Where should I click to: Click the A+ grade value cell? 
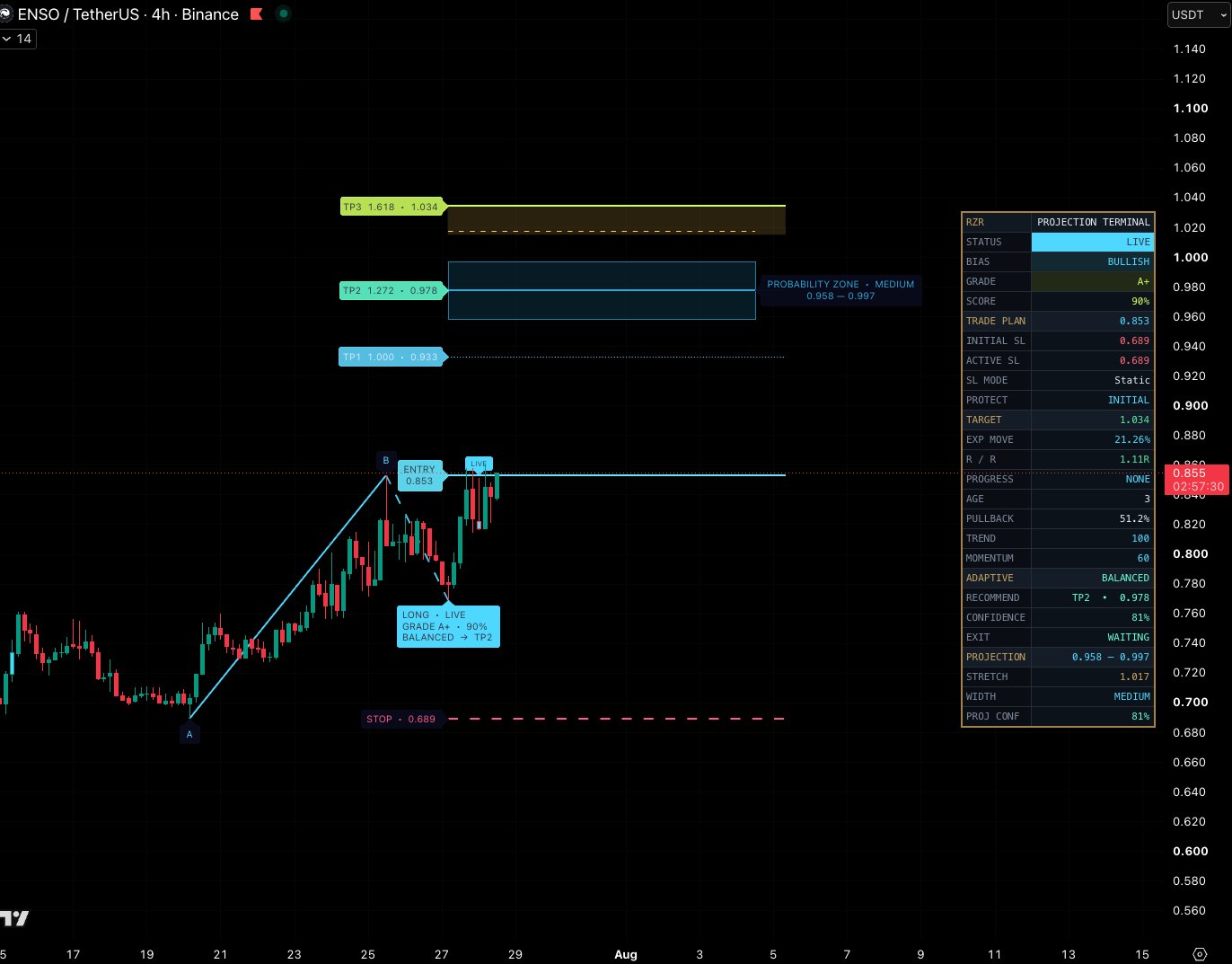click(x=1093, y=281)
